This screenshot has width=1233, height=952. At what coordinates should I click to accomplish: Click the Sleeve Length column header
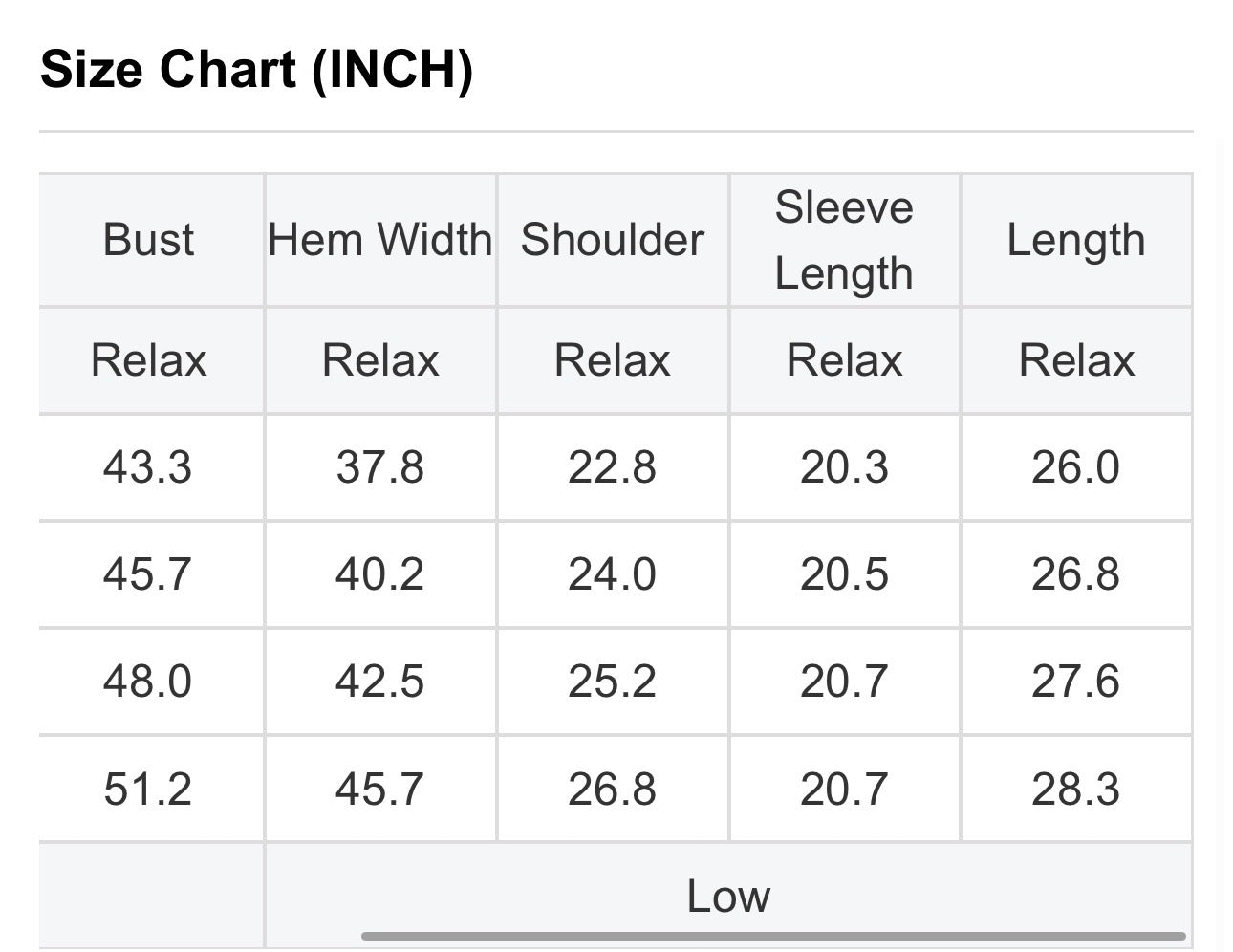click(844, 240)
